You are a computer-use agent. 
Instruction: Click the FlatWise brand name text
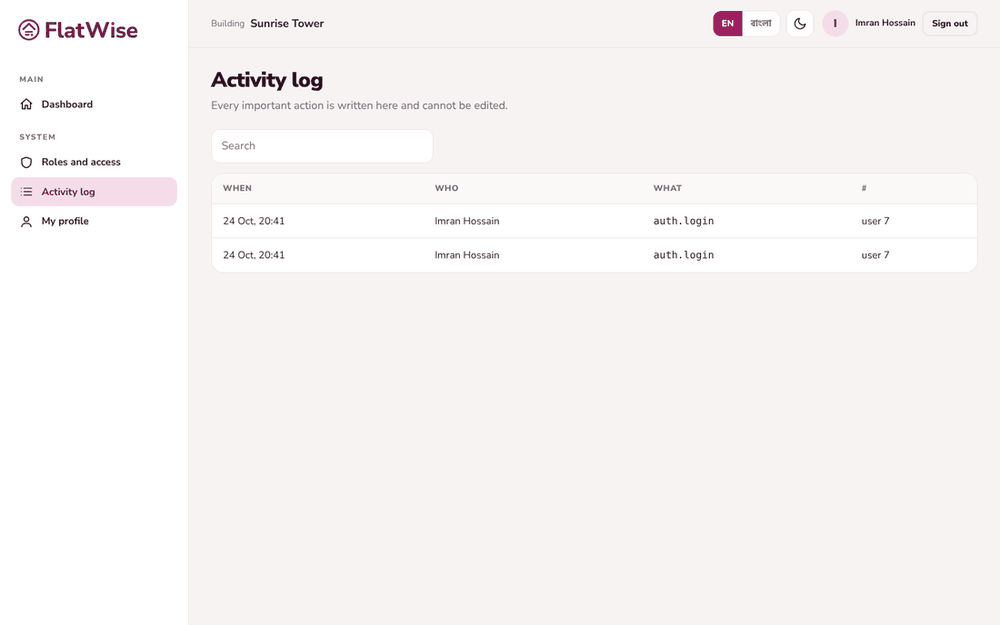click(91, 30)
